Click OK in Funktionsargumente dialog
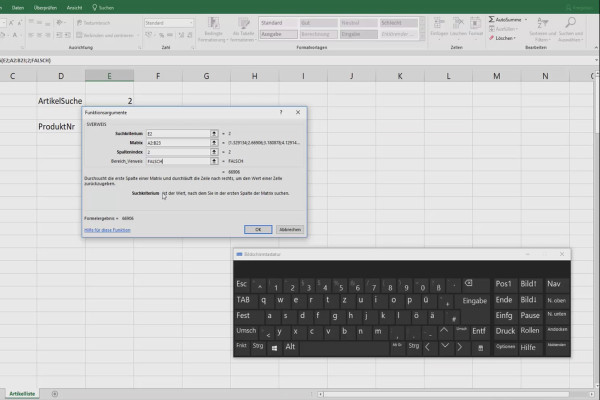600x400 pixels. (258, 229)
